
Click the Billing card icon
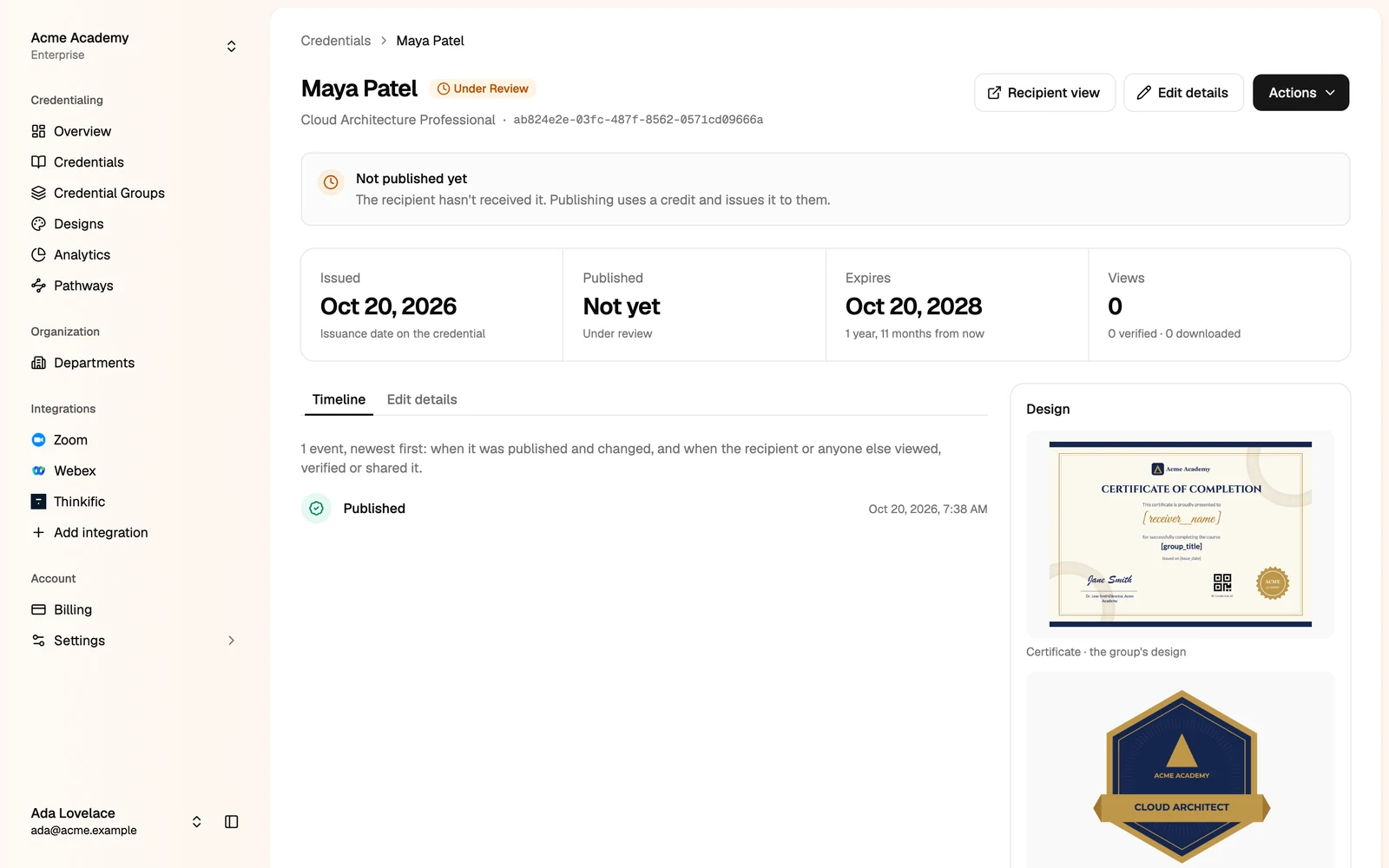(38, 609)
